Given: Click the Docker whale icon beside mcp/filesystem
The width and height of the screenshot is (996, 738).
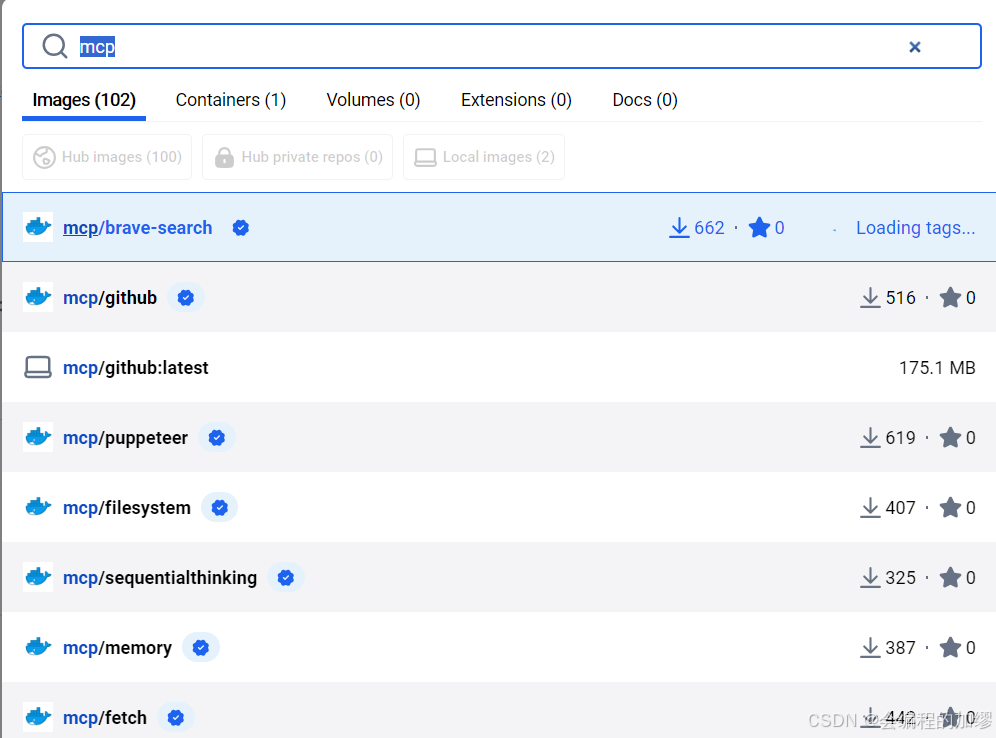Looking at the screenshot, I should 38,507.
